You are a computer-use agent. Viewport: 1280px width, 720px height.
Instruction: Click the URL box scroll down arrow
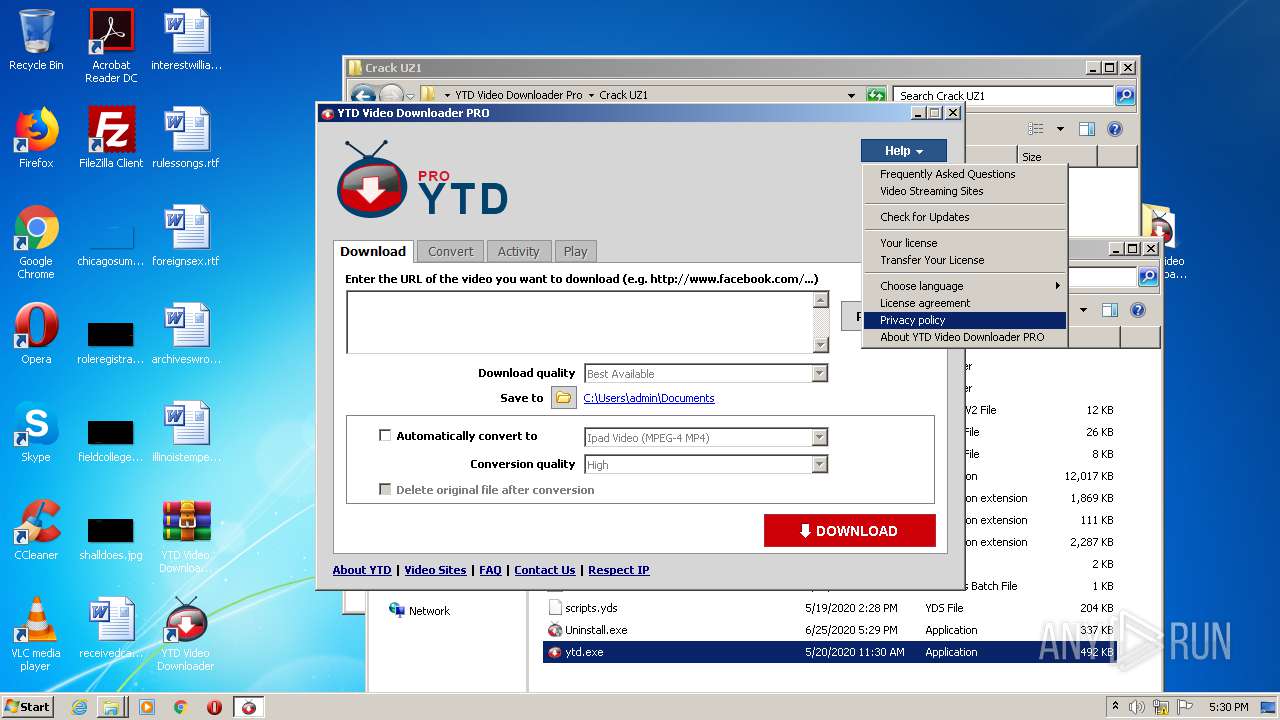click(x=821, y=345)
